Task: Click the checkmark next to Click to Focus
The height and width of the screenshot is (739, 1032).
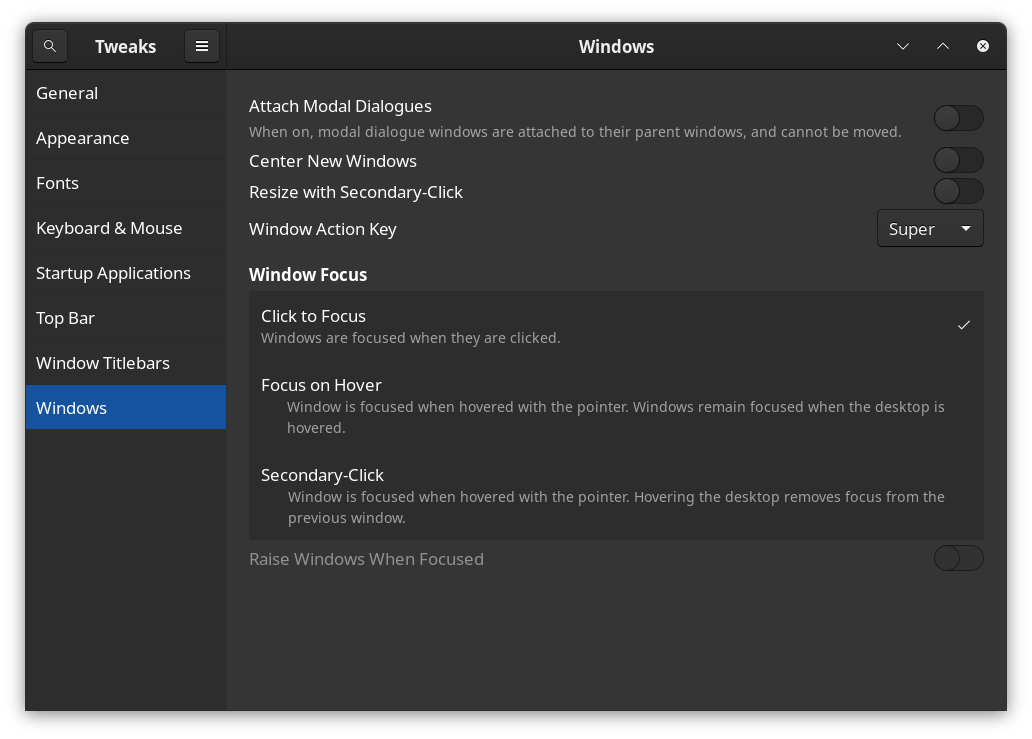Action: (964, 325)
